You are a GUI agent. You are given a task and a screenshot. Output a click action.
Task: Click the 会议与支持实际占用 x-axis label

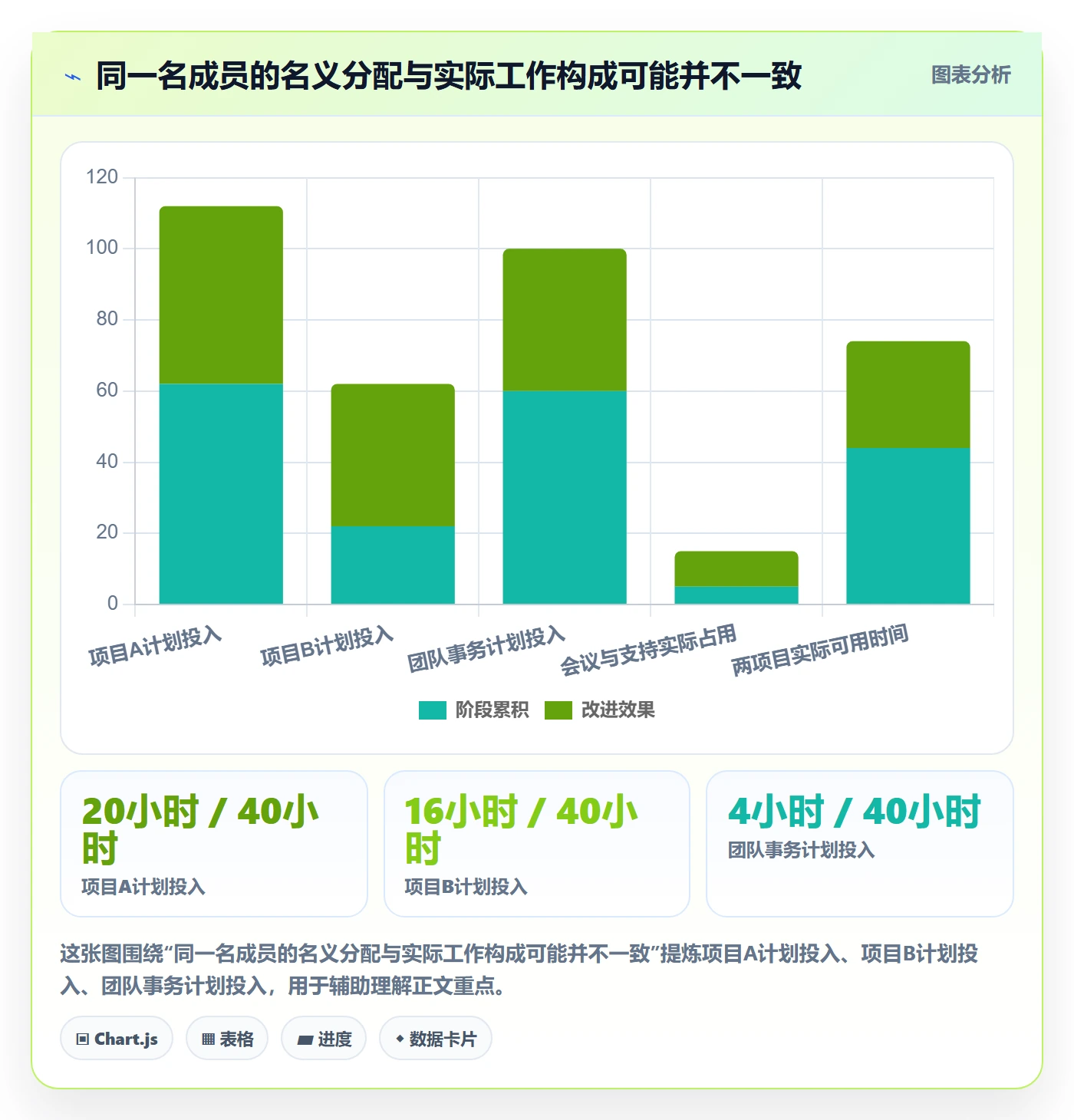pyautogui.click(x=648, y=651)
